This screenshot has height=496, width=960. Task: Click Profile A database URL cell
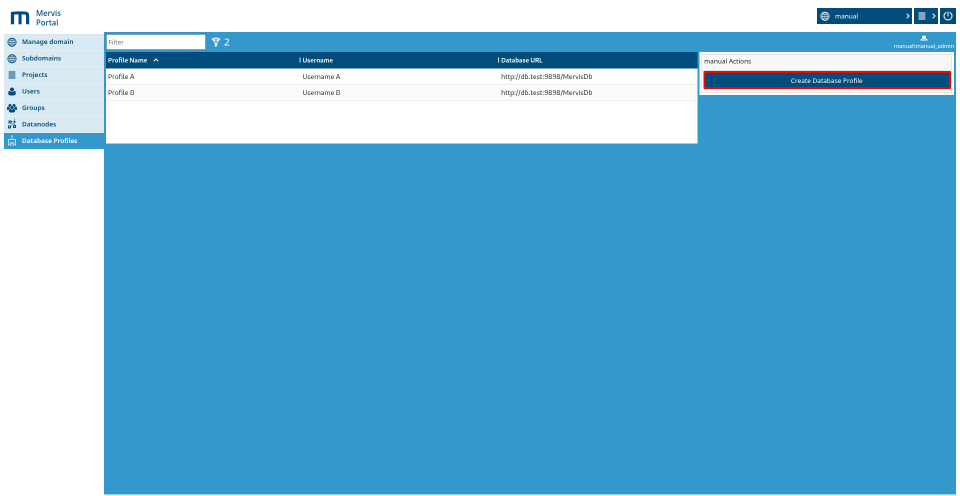pyautogui.click(x=547, y=77)
